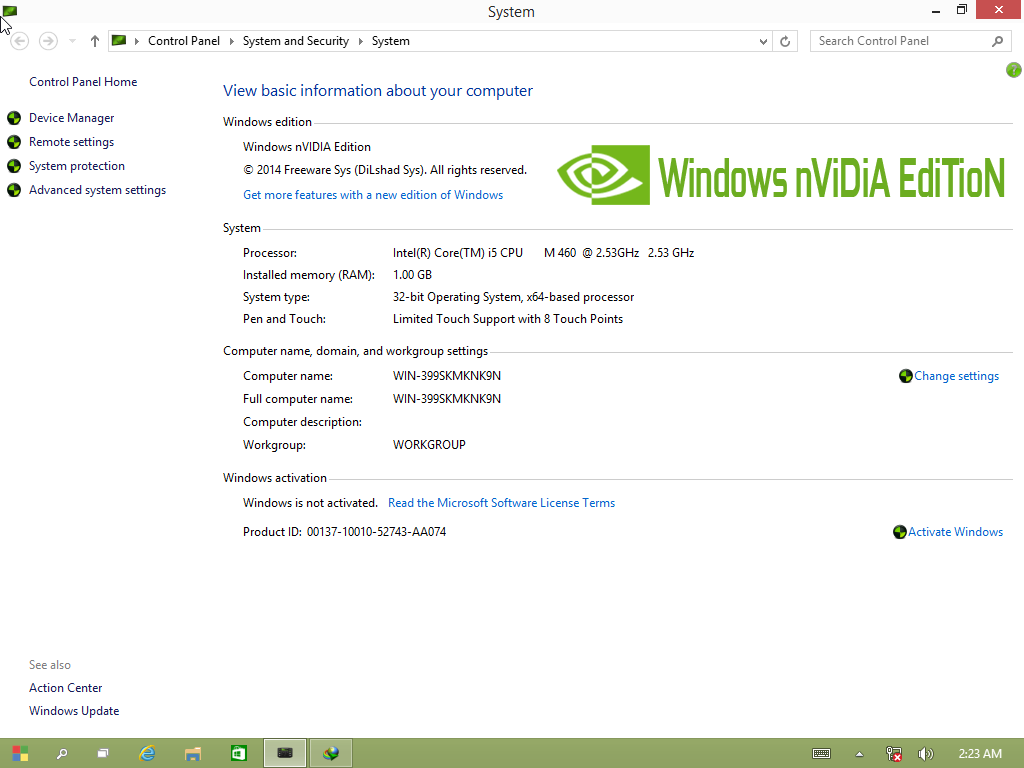Image resolution: width=1024 pixels, height=768 pixels.
Task: Click System breadcrumb item
Action: point(391,41)
